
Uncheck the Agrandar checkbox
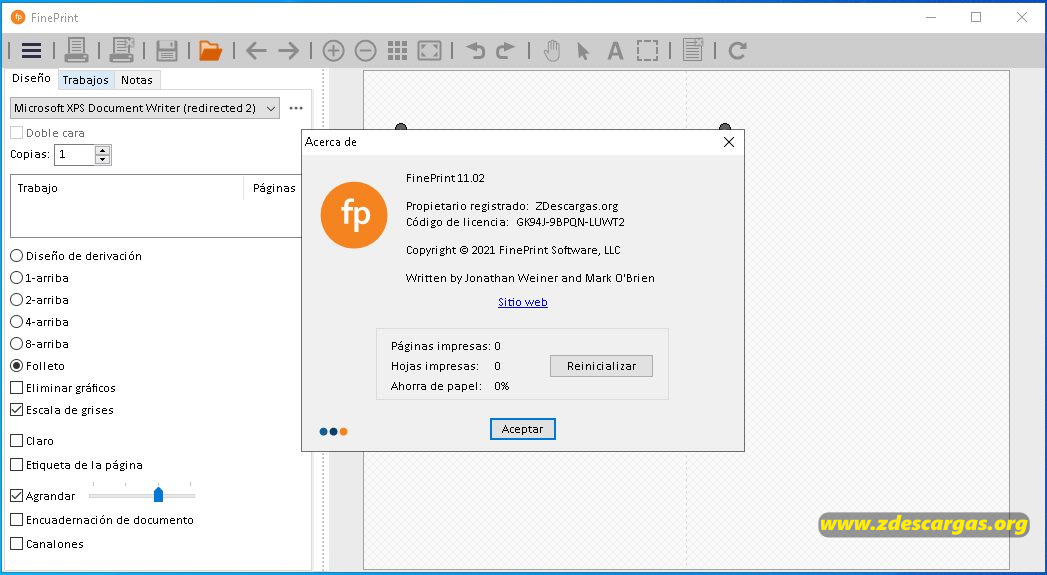point(17,496)
